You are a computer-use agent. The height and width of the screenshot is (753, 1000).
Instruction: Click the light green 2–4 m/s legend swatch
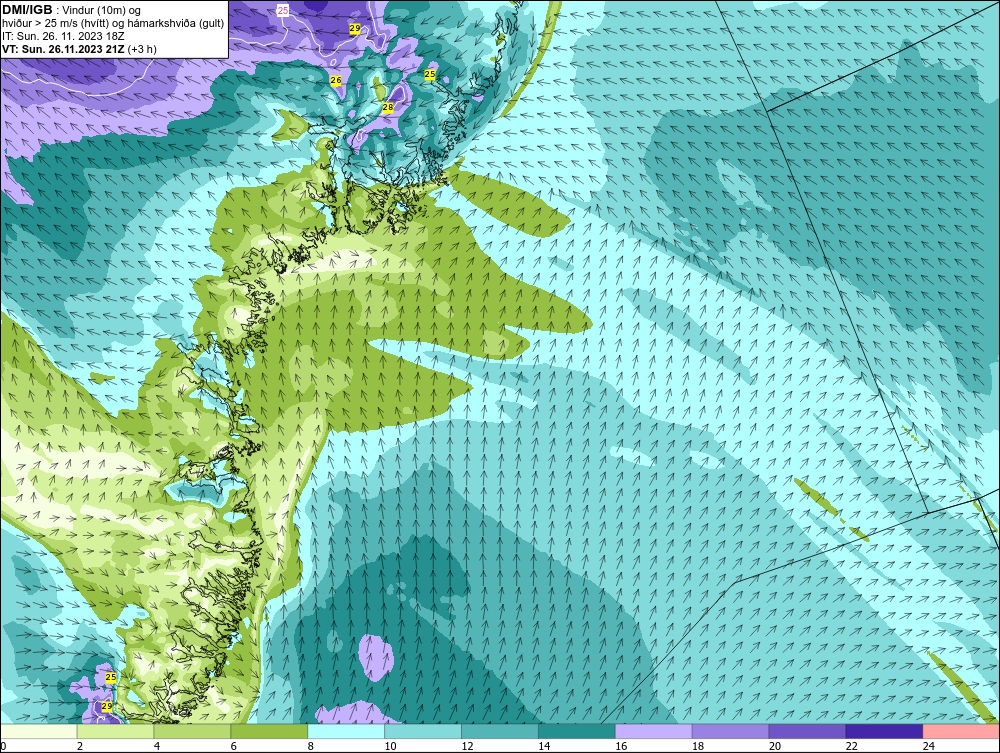click(115, 731)
